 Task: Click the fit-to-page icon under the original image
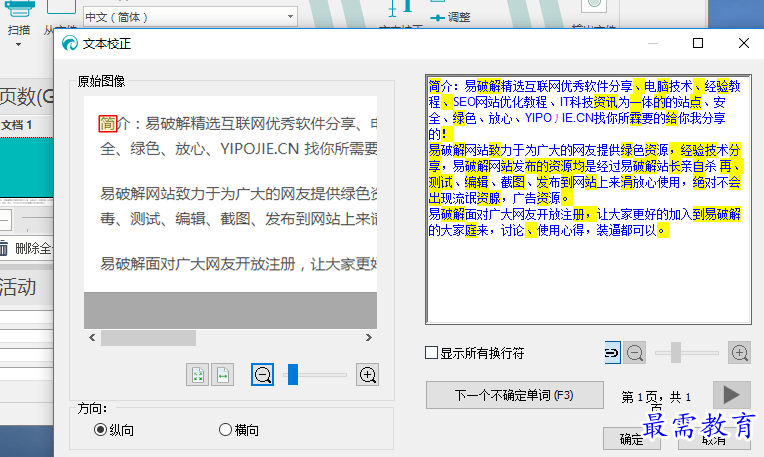198,375
